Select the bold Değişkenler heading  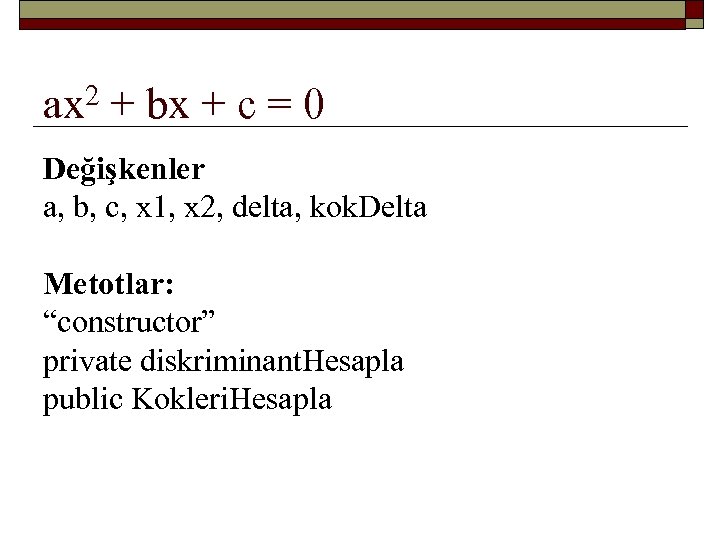click(123, 169)
